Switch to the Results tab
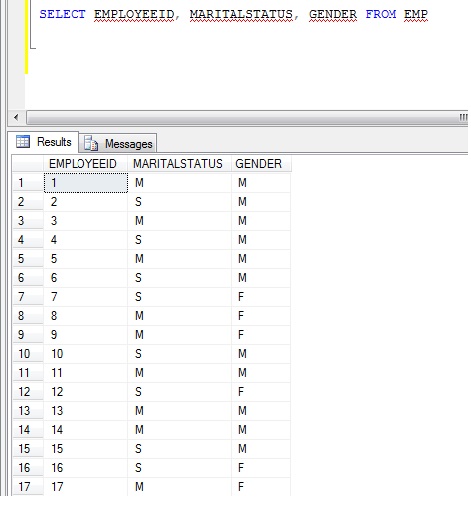 (43, 142)
